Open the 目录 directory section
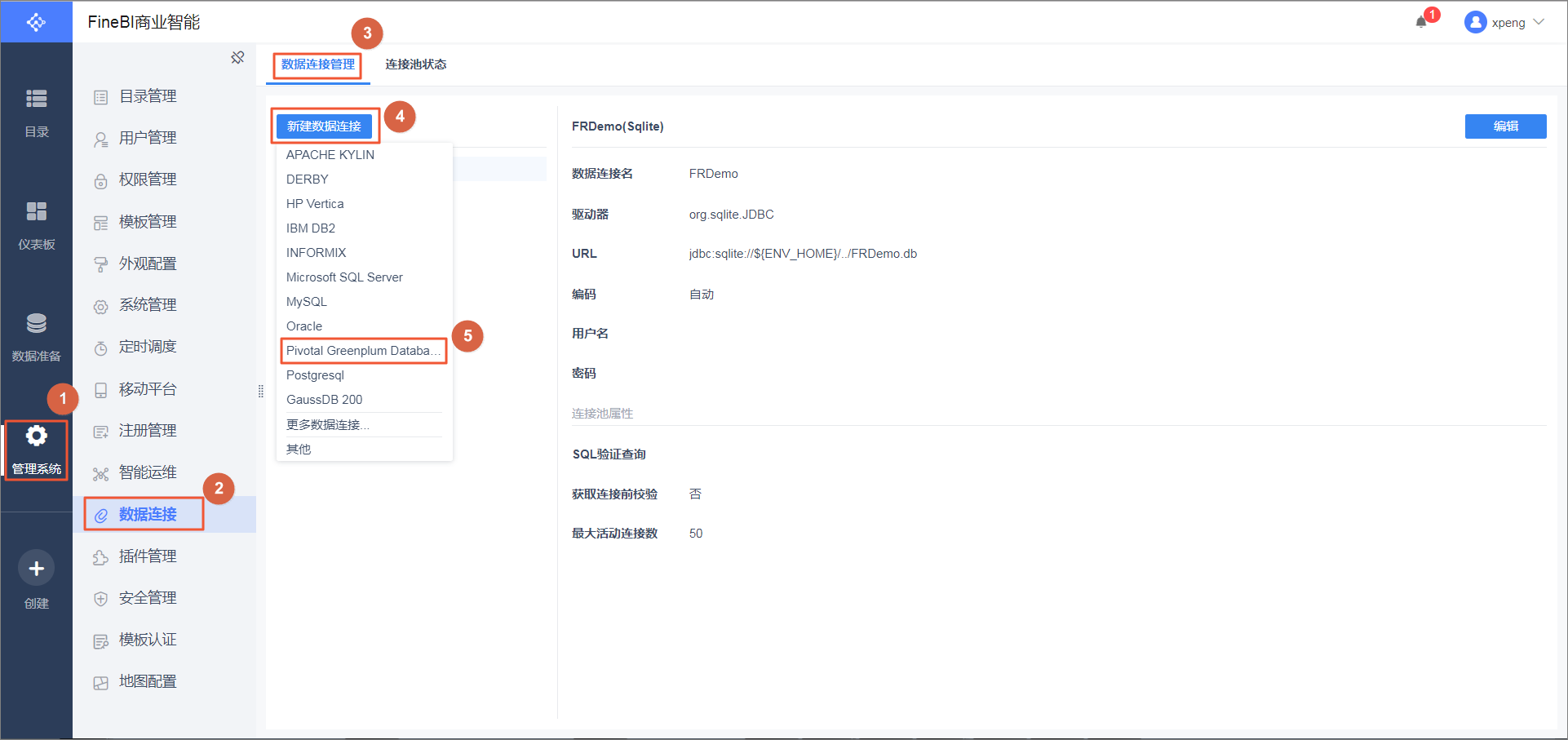Image resolution: width=1568 pixels, height=740 pixels. coord(36,113)
